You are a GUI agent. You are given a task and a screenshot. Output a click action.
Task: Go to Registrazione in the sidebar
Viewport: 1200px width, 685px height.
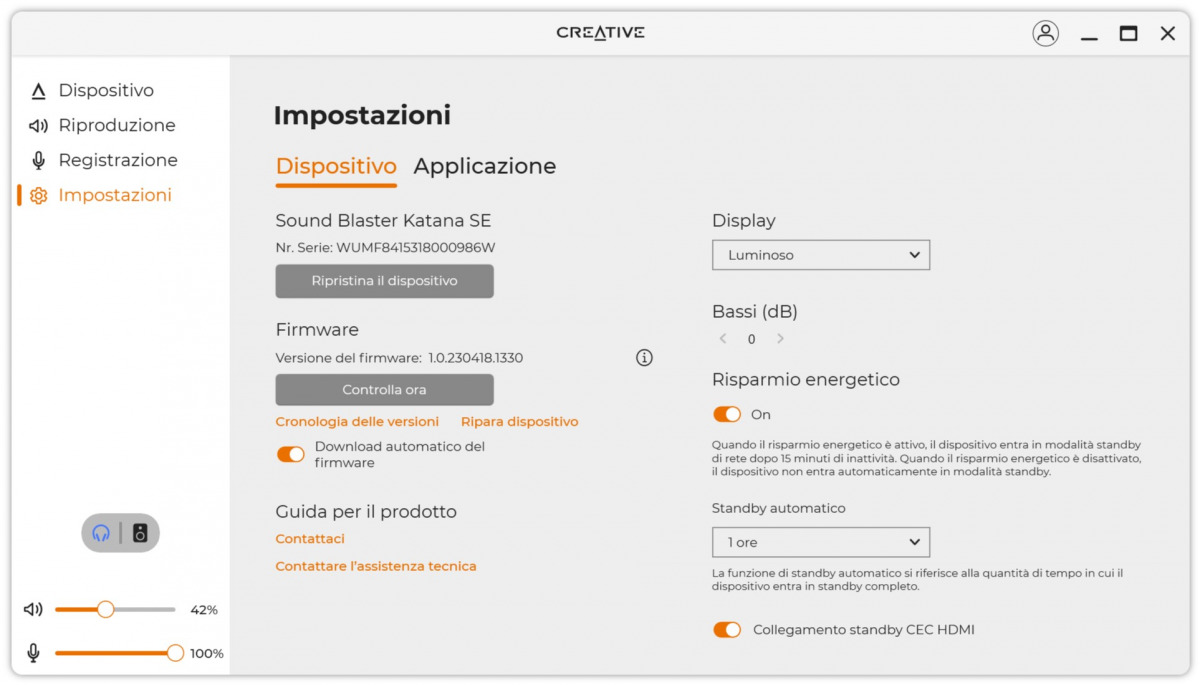pyautogui.click(x=117, y=160)
